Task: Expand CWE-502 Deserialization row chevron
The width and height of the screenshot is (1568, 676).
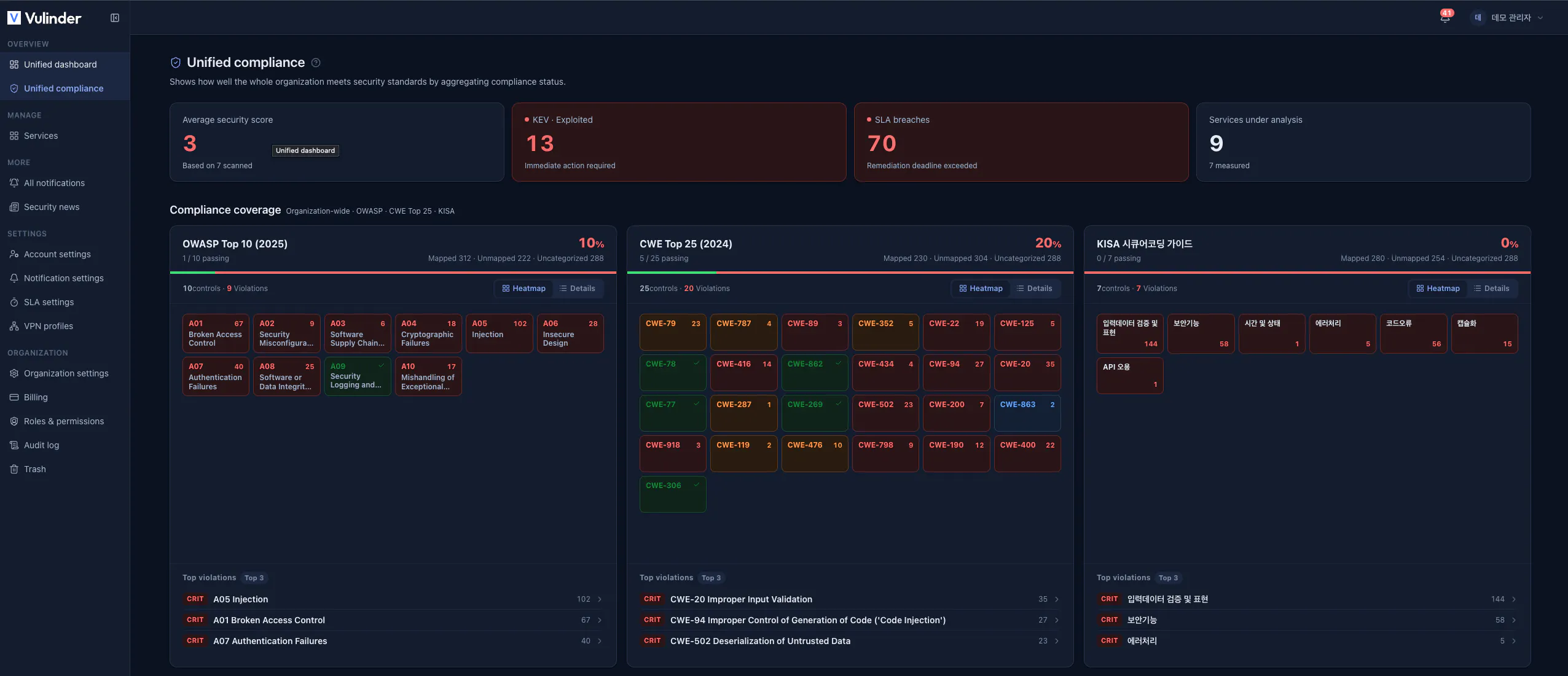Action: click(1057, 641)
